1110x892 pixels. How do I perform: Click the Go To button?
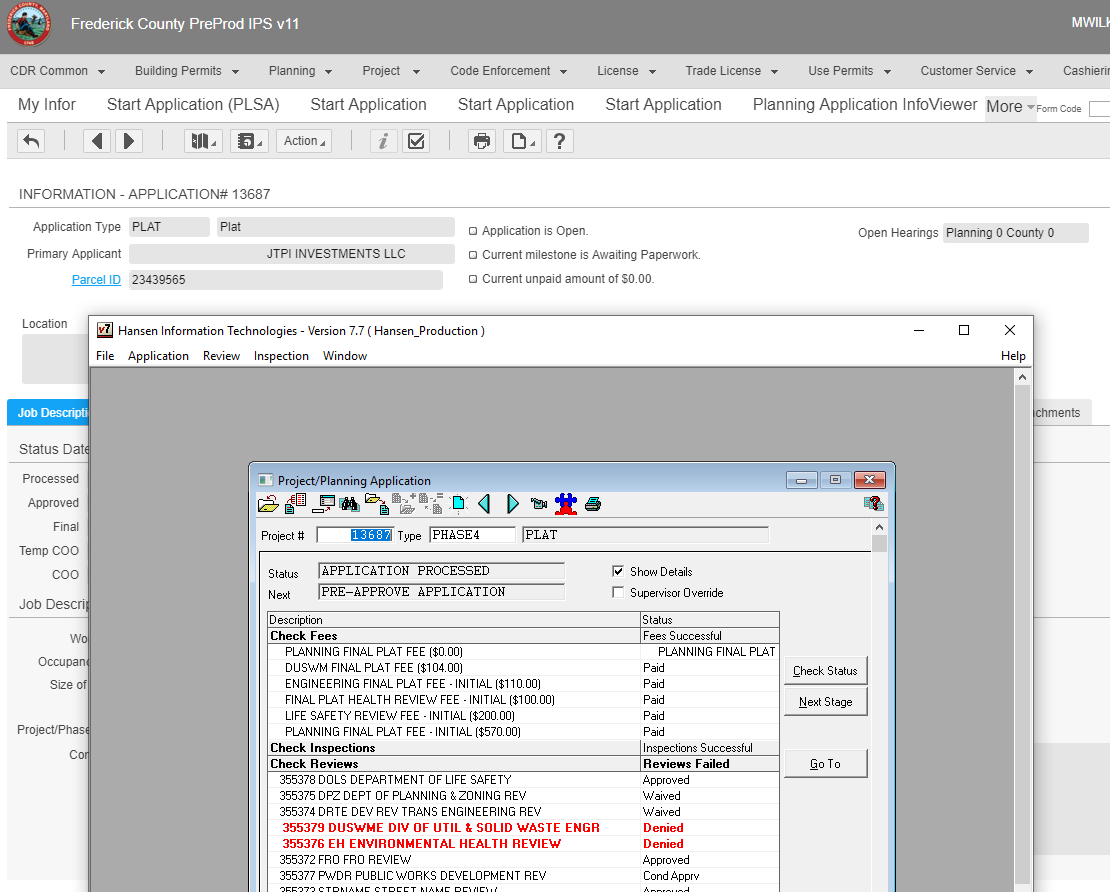(x=825, y=764)
